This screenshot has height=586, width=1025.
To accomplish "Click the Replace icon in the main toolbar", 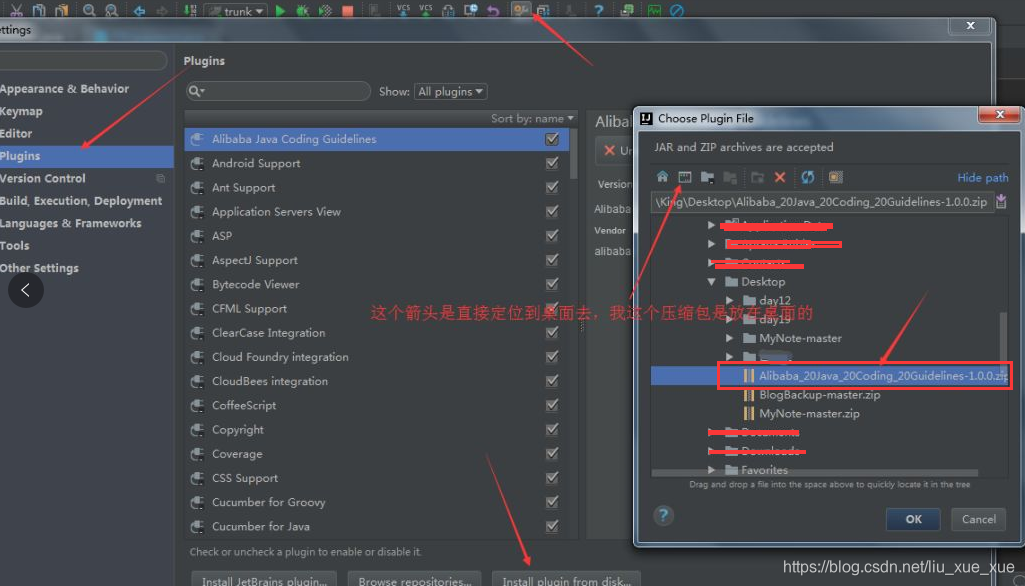I will 112,10.
